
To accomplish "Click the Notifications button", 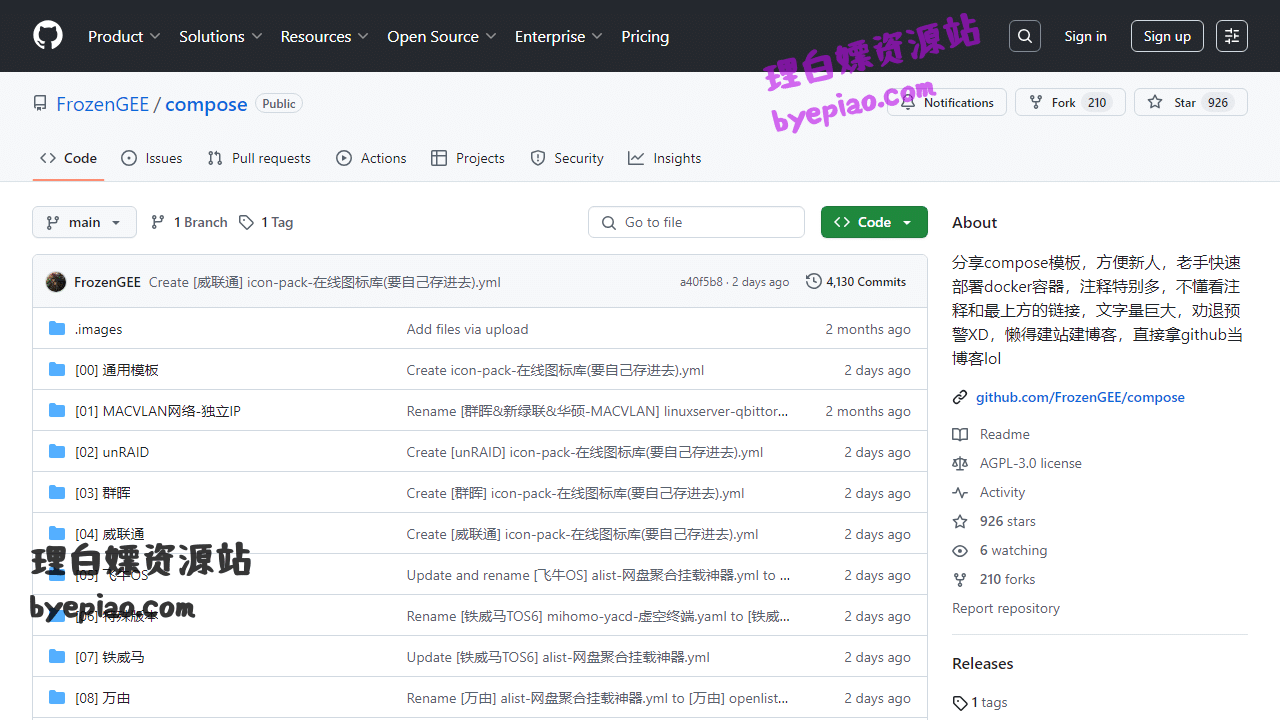I will [x=947, y=102].
